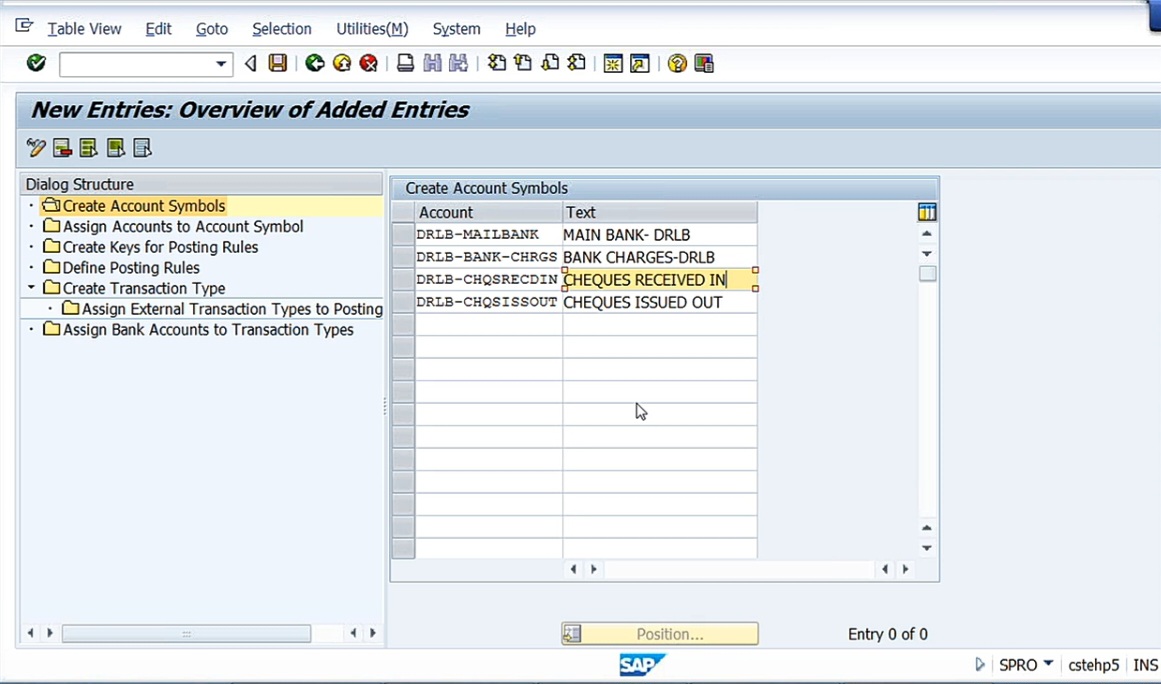The height and width of the screenshot is (684, 1161).
Task: Open the Help menu
Action: [x=521, y=29]
